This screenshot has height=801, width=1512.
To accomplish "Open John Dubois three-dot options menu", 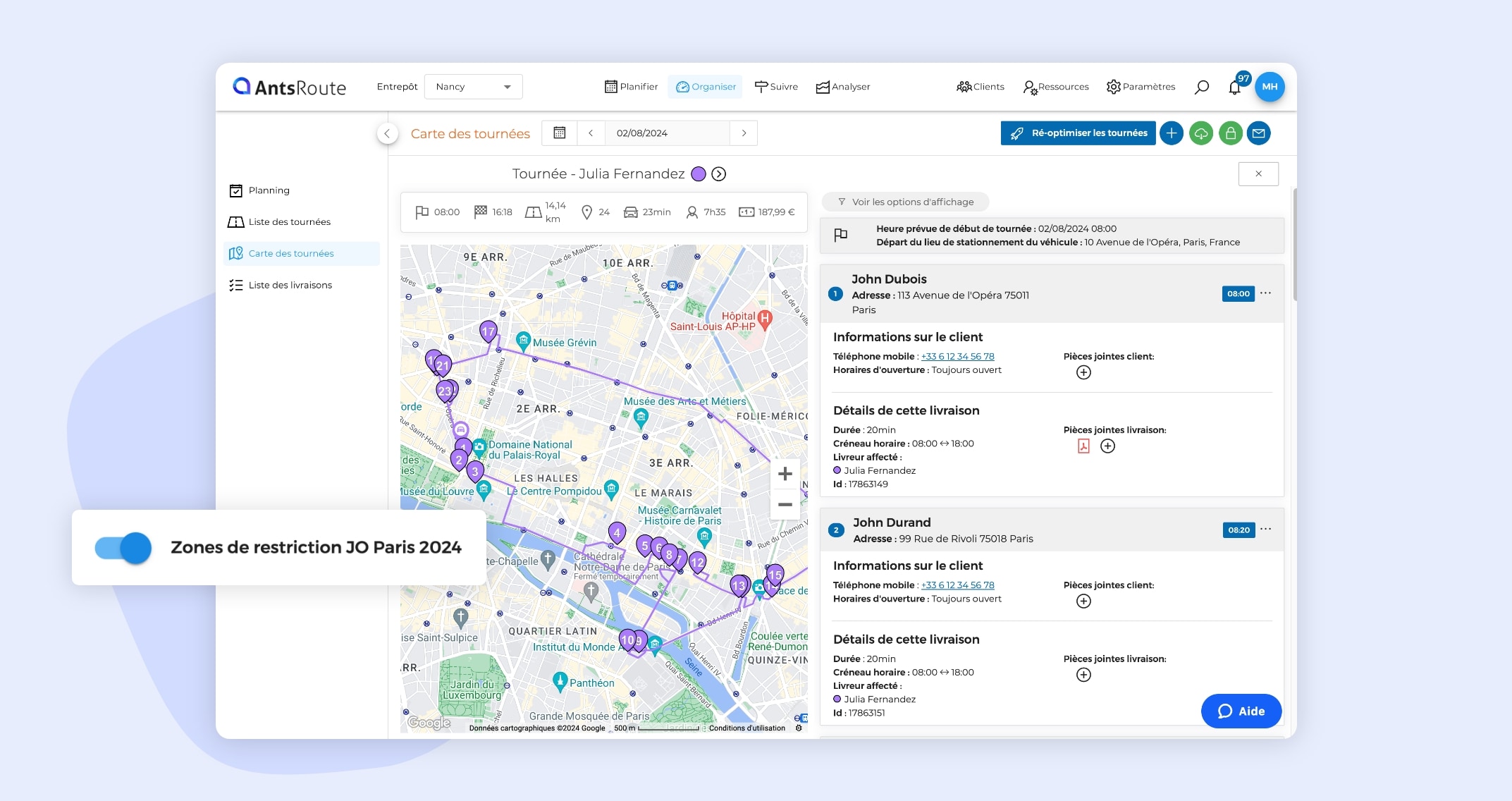I will [1266, 293].
